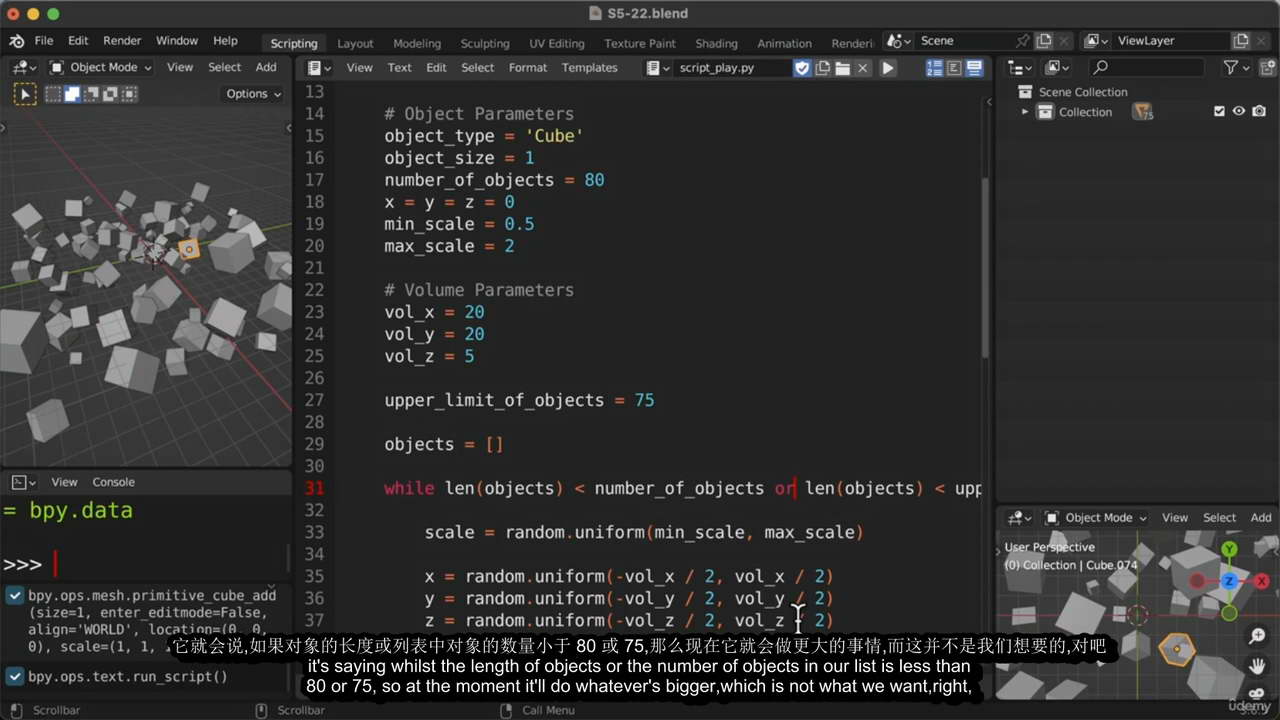Click Add in the top-left viewport header

click(266, 67)
